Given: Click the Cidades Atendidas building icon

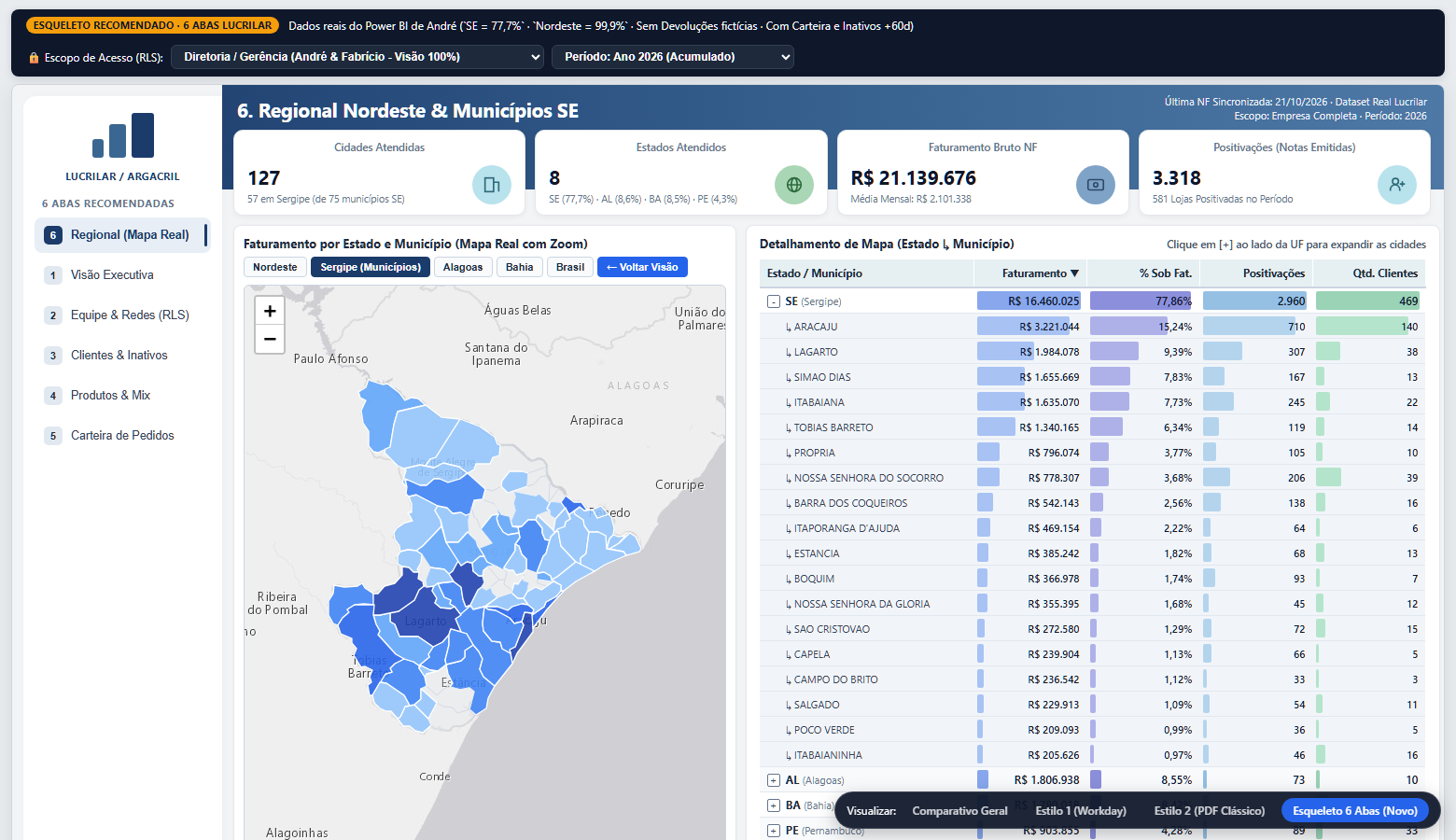Looking at the screenshot, I should point(492,185).
